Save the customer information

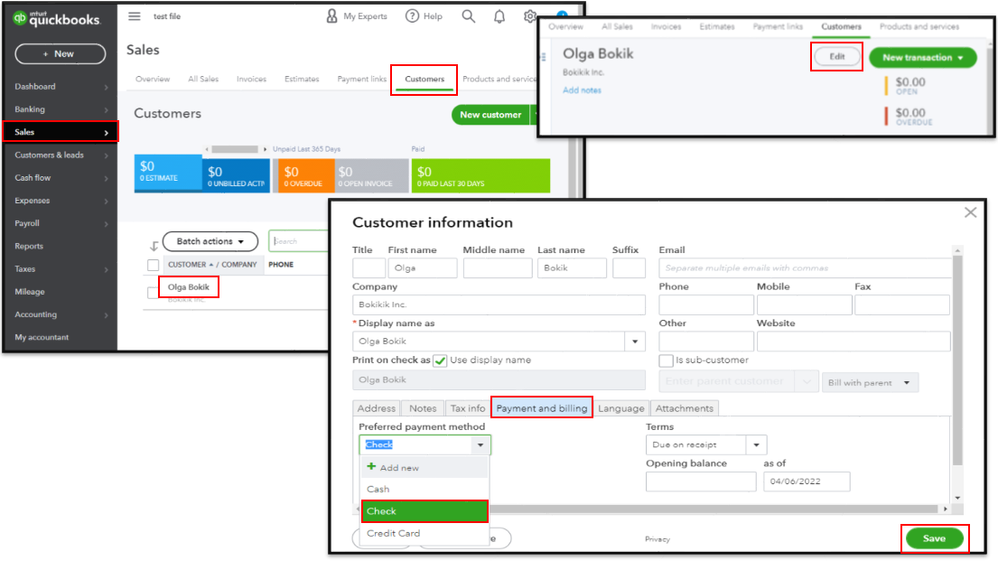coord(934,538)
